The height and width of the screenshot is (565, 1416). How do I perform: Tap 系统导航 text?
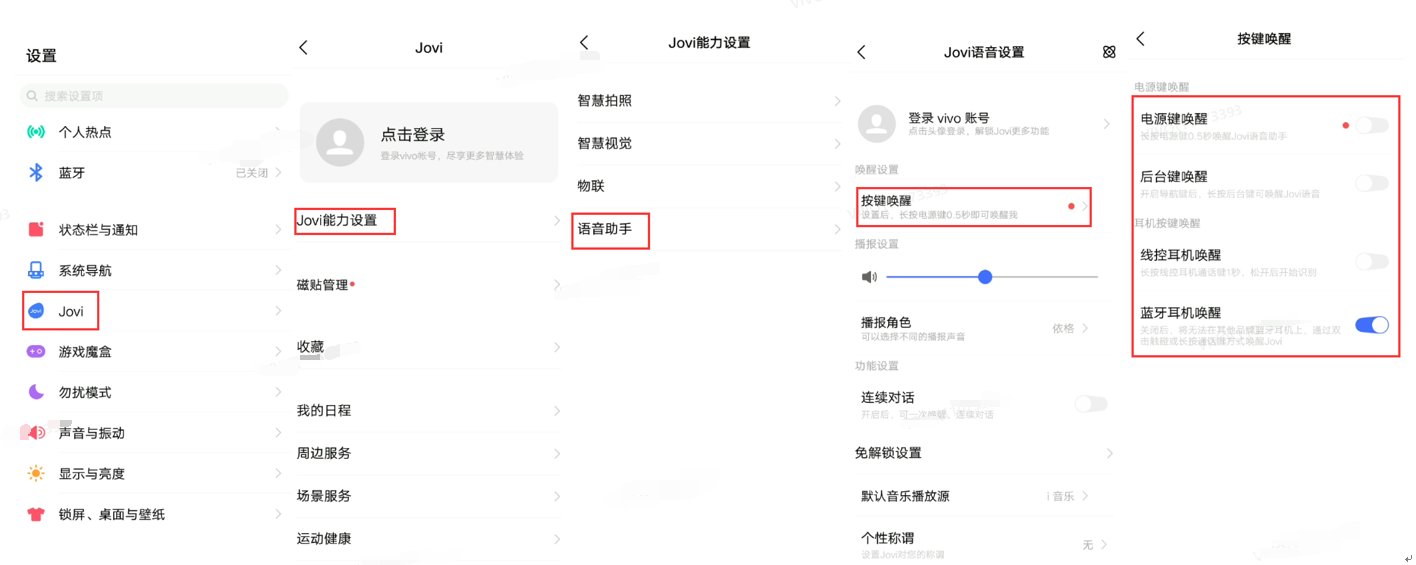tap(85, 270)
